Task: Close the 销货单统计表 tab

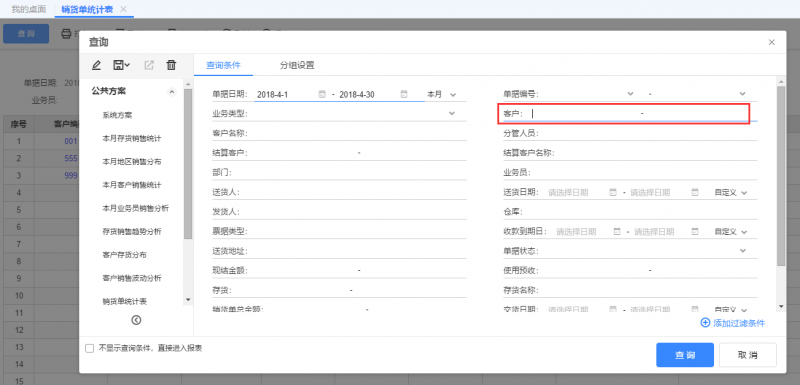Action: click(x=123, y=9)
